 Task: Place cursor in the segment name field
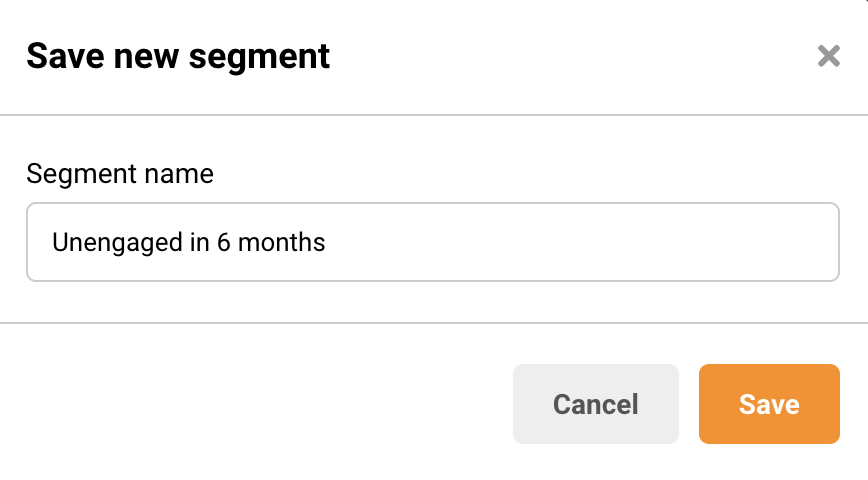click(x=432, y=242)
